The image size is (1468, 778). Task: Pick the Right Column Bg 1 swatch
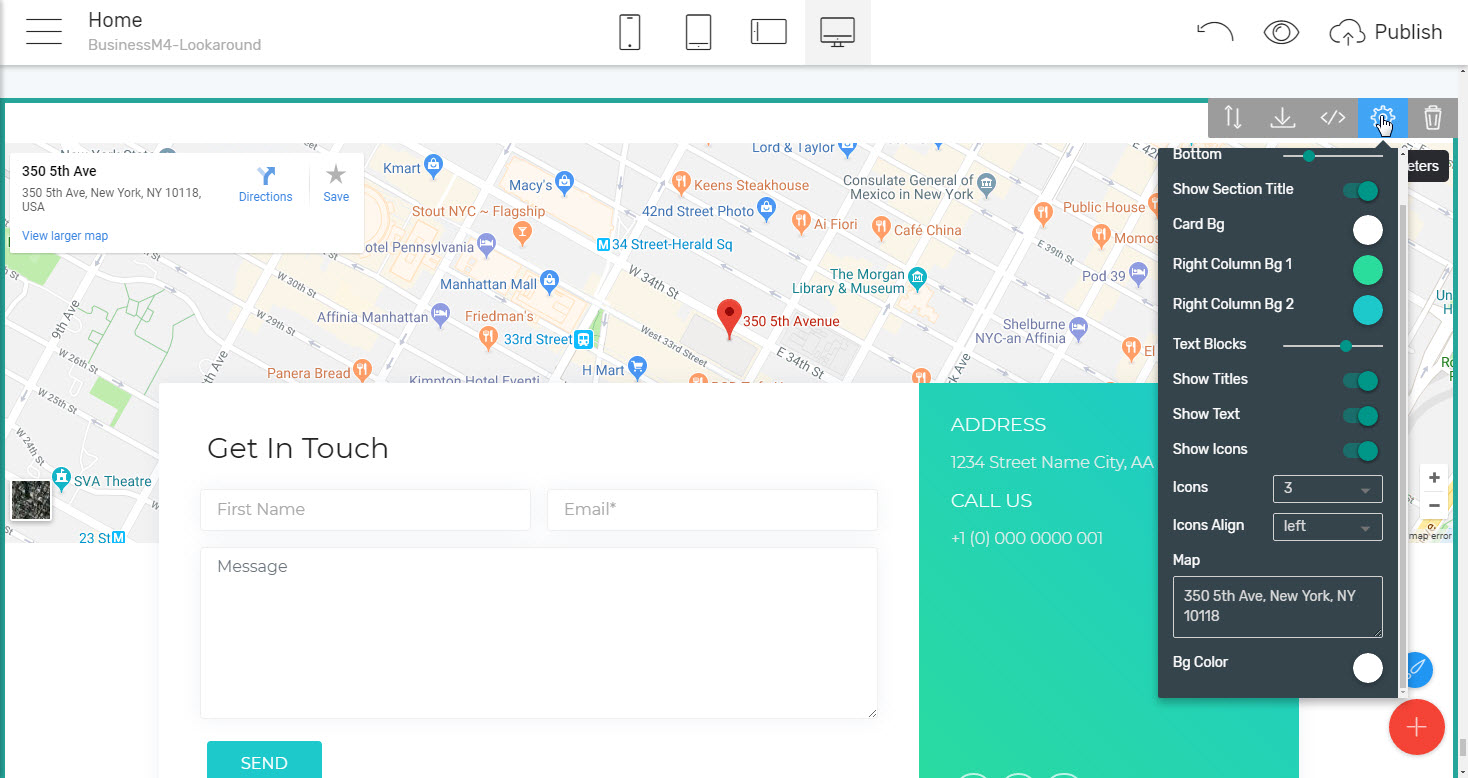tap(1367, 270)
